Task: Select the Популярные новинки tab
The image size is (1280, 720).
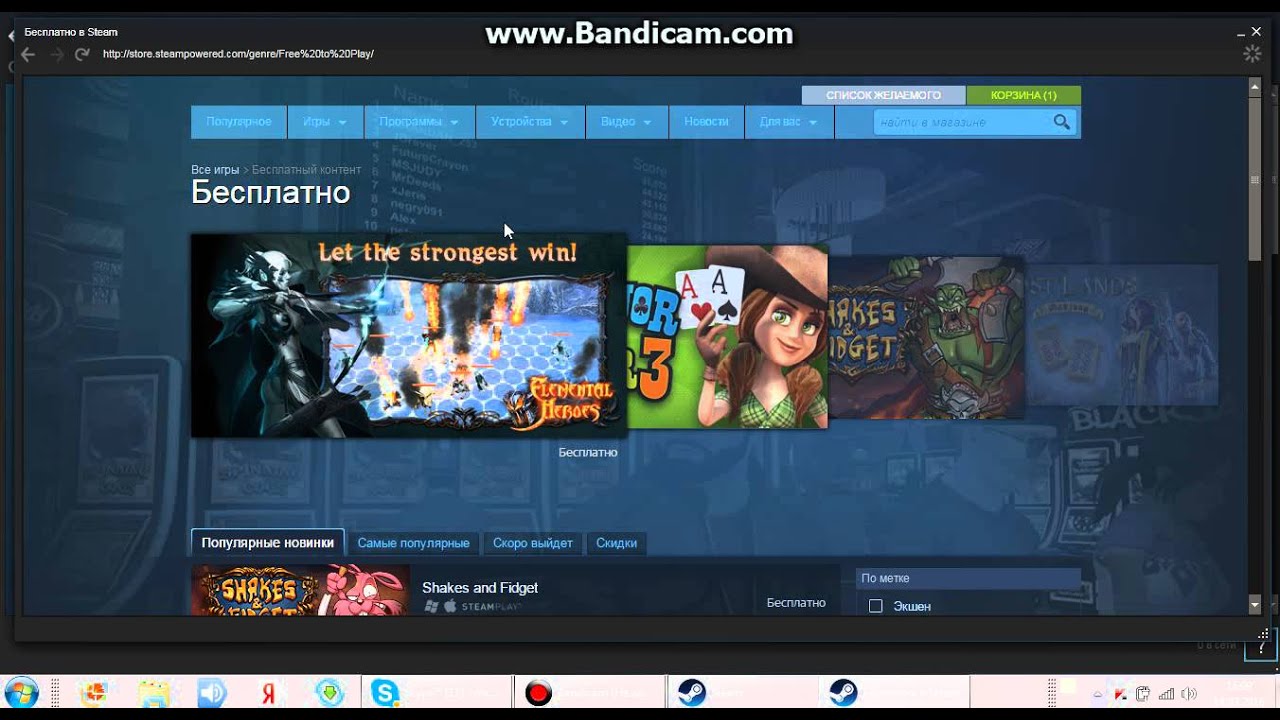Action: pos(268,543)
